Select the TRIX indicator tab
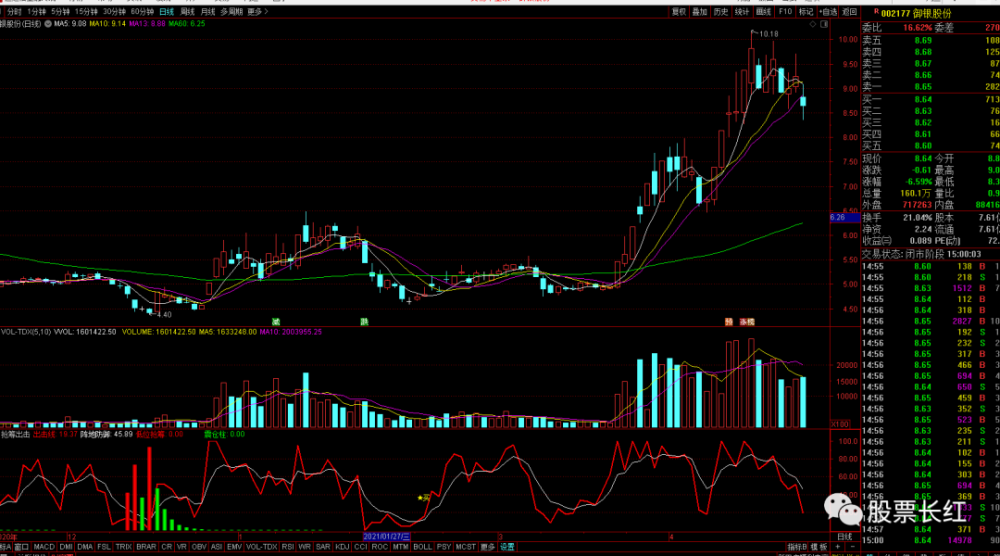Image resolution: width=1000 pixels, height=556 pixels. coord(124,547)
